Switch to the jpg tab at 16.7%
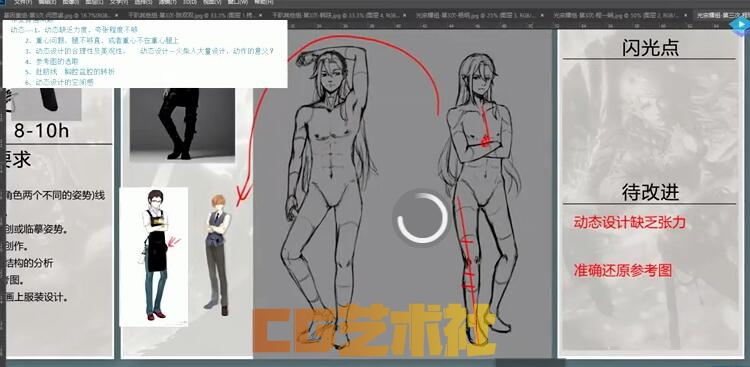Image resolution: width=750 pixels, height=367 pixels. [56, 15]
